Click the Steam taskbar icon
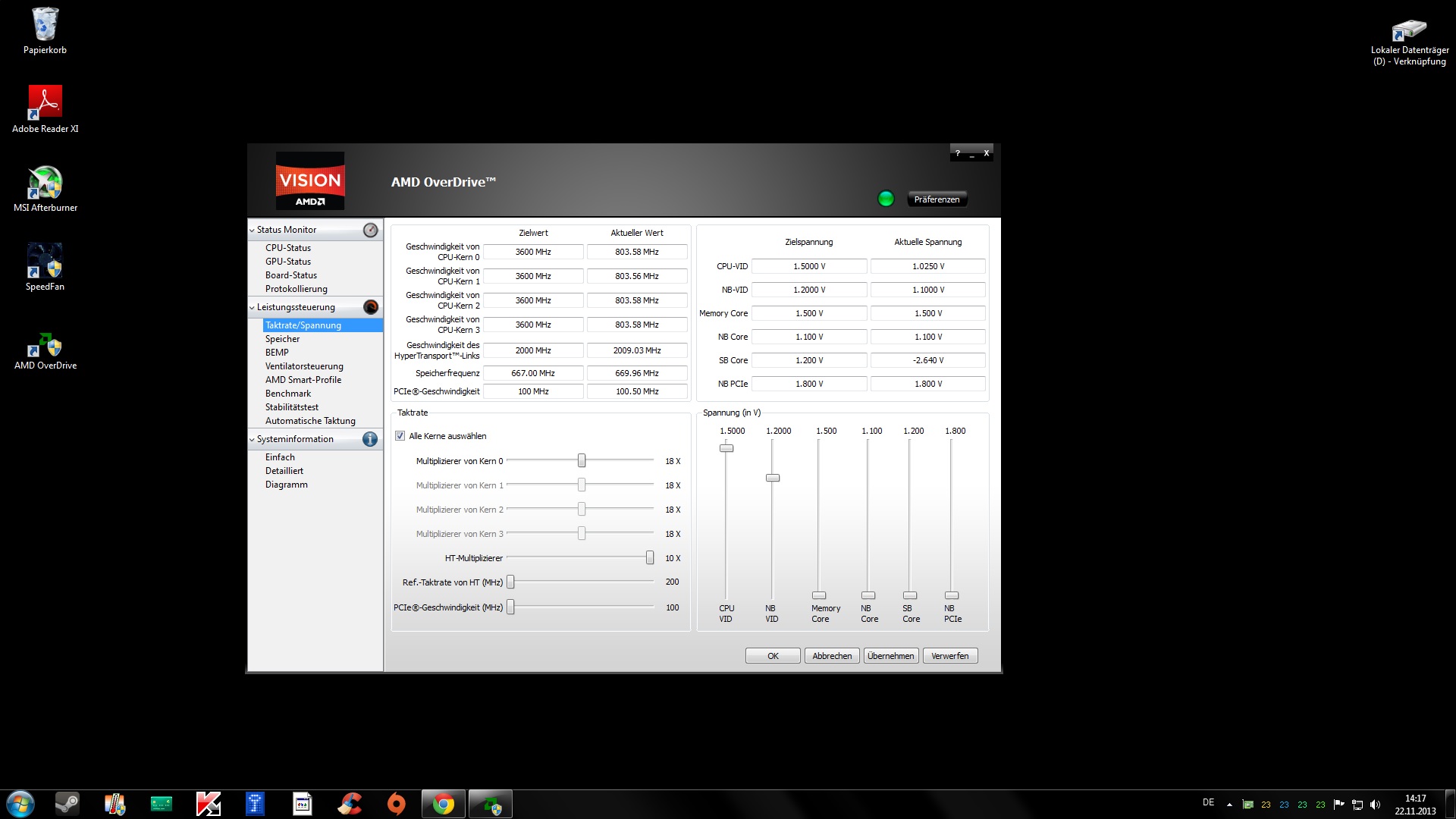The width and height of the screenshot is (1456, 819). [x=67, y=804]
